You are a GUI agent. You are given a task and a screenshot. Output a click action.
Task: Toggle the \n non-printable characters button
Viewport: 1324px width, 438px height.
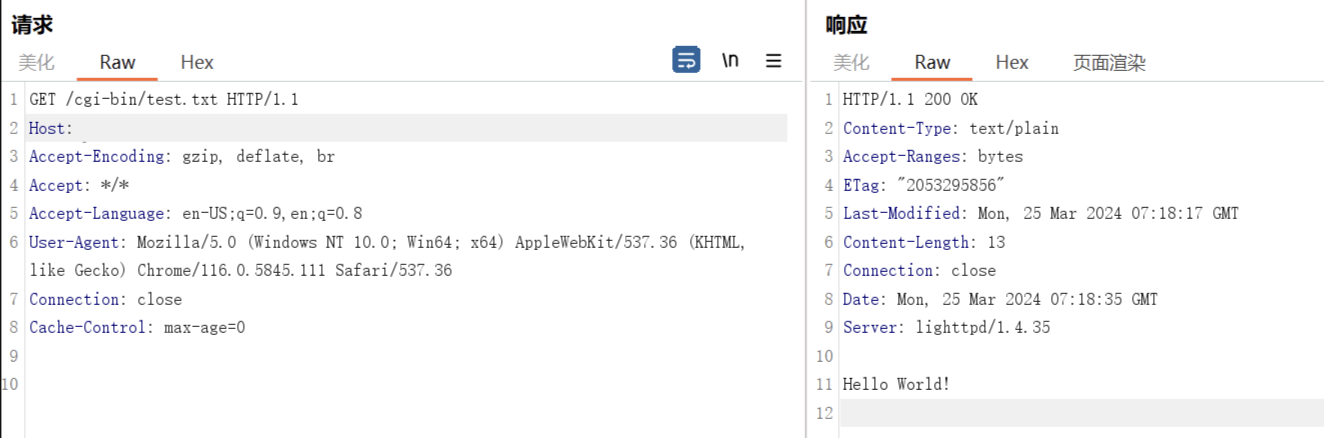pos(730,60)
